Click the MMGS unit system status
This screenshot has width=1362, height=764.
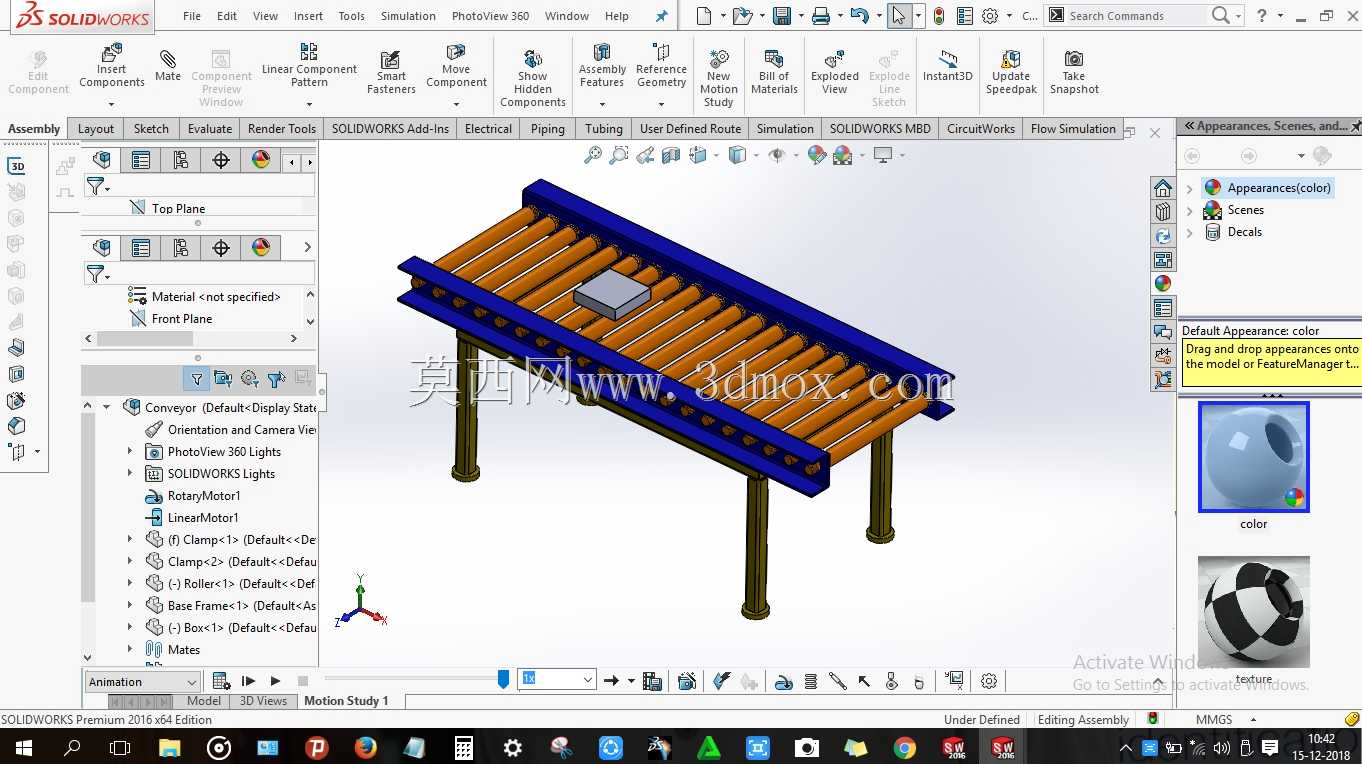tap(1214, 720)
